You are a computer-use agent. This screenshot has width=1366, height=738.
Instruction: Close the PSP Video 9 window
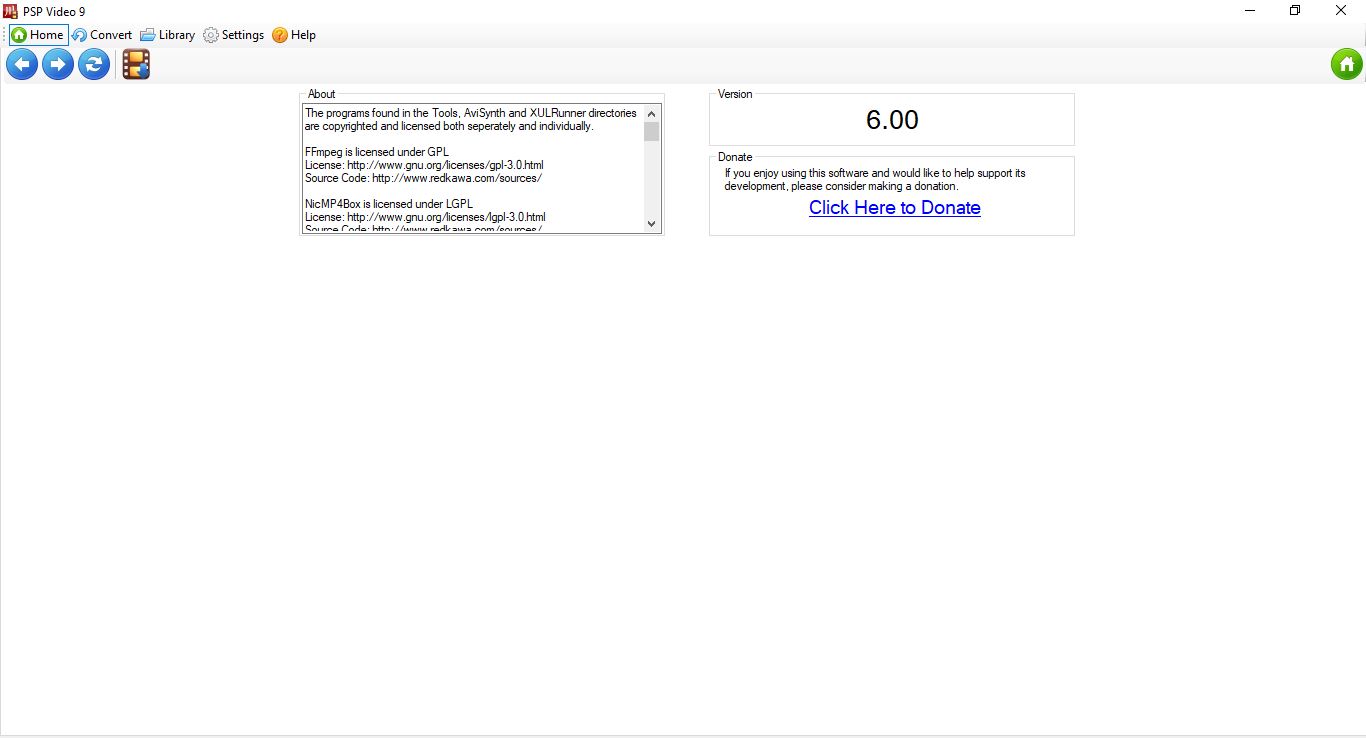pos(1341,11)
